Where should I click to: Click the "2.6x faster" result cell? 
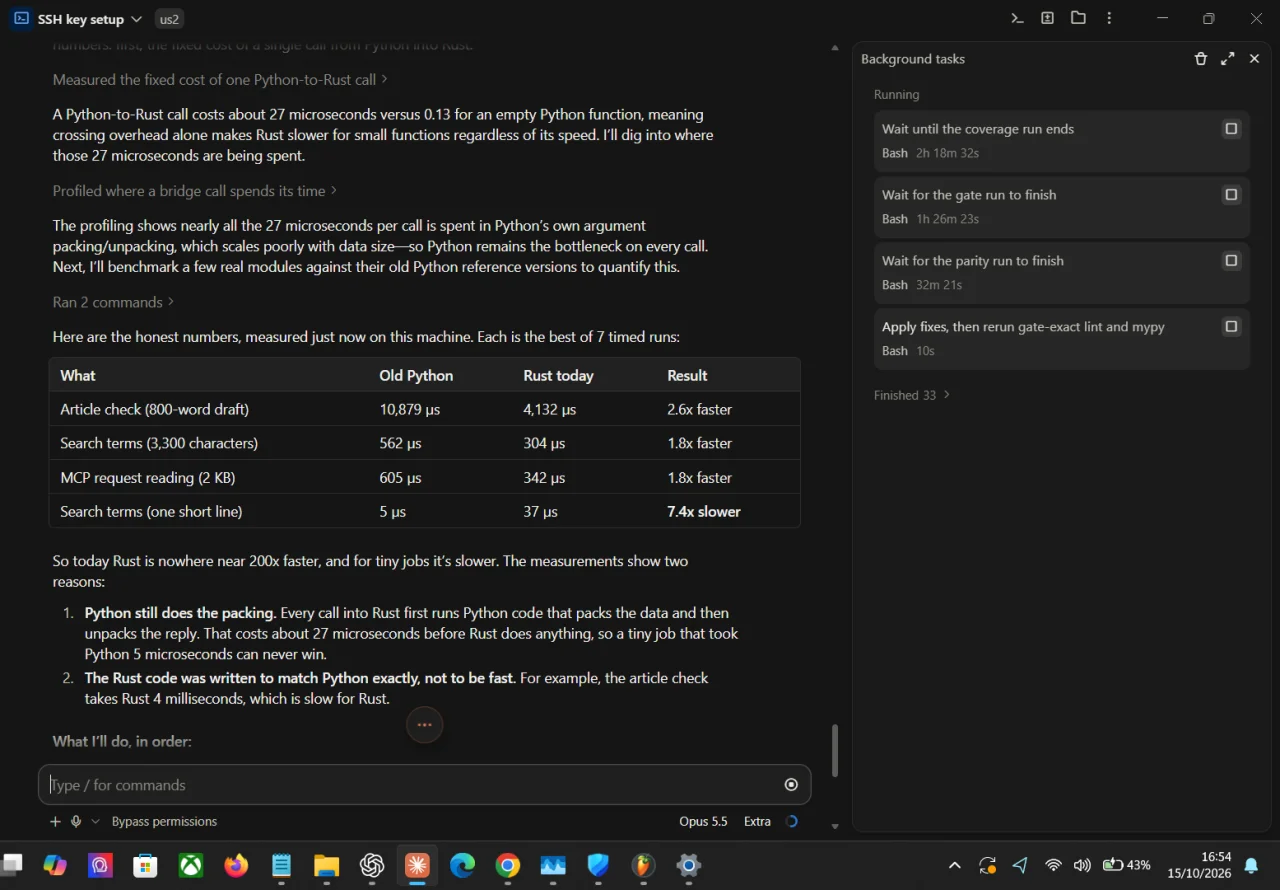699,409
